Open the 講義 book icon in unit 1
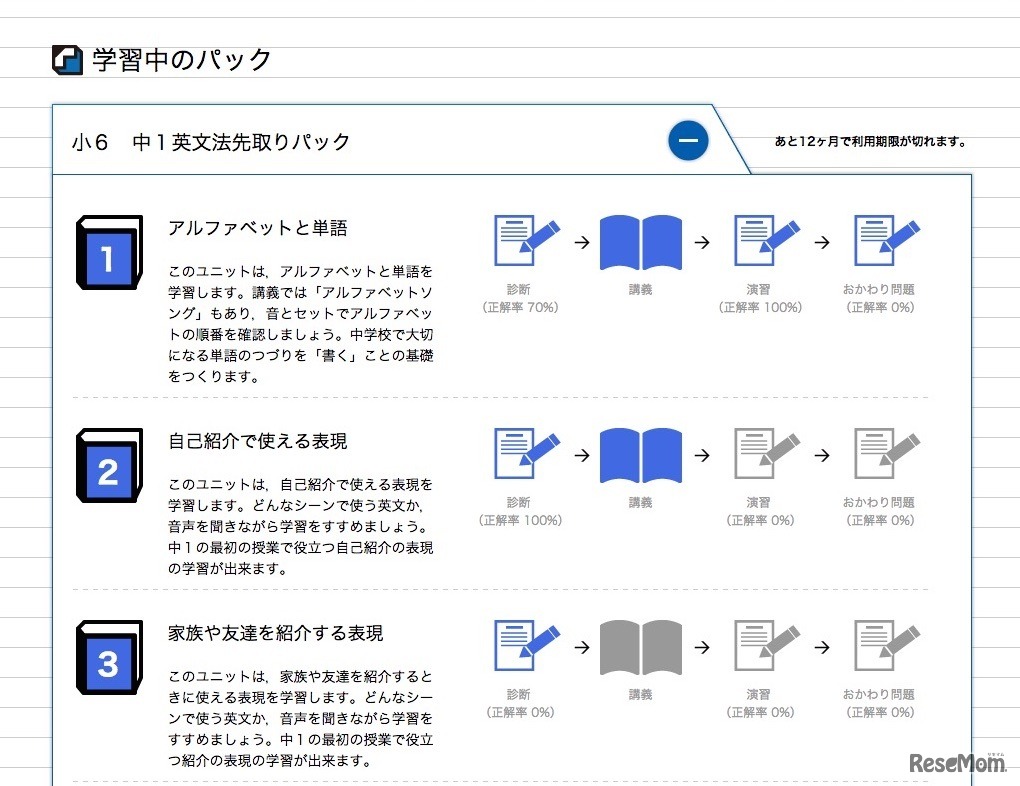This screenshot has width=1020, height=786. [640, 240]
